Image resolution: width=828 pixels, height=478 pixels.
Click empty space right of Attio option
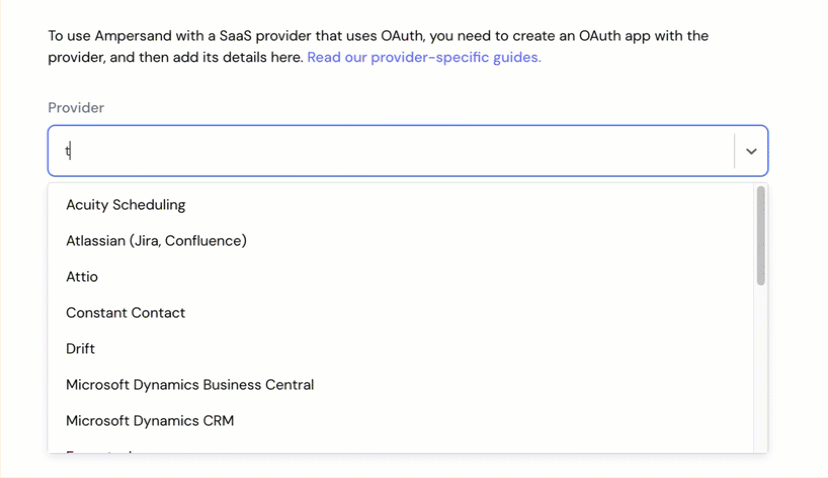tap(422, 277)
